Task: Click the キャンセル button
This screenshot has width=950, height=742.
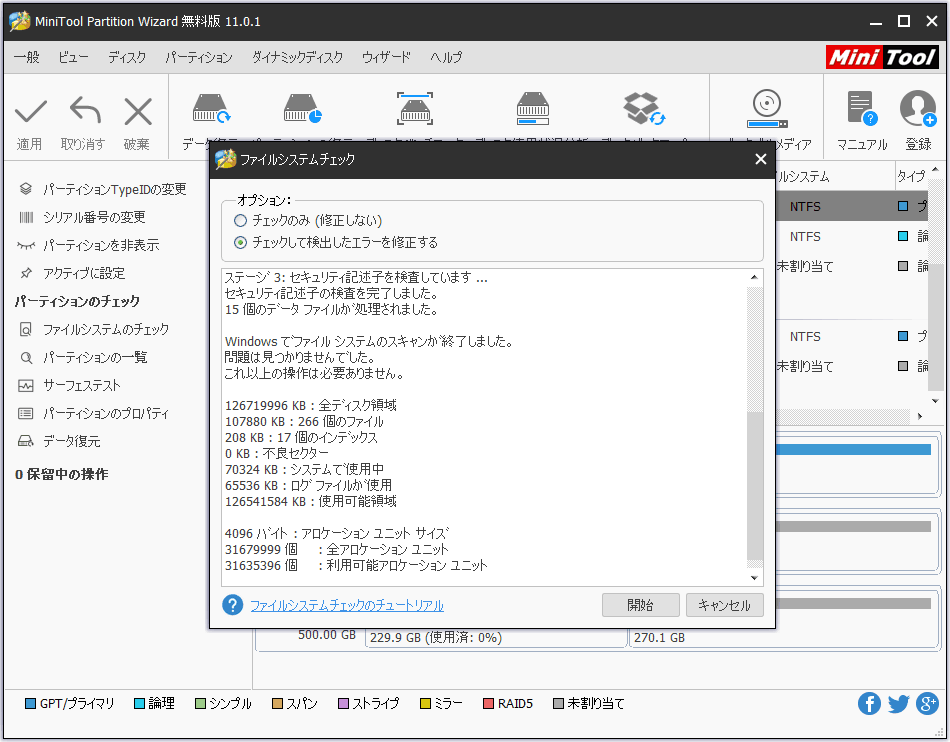Action: (725, 605)
